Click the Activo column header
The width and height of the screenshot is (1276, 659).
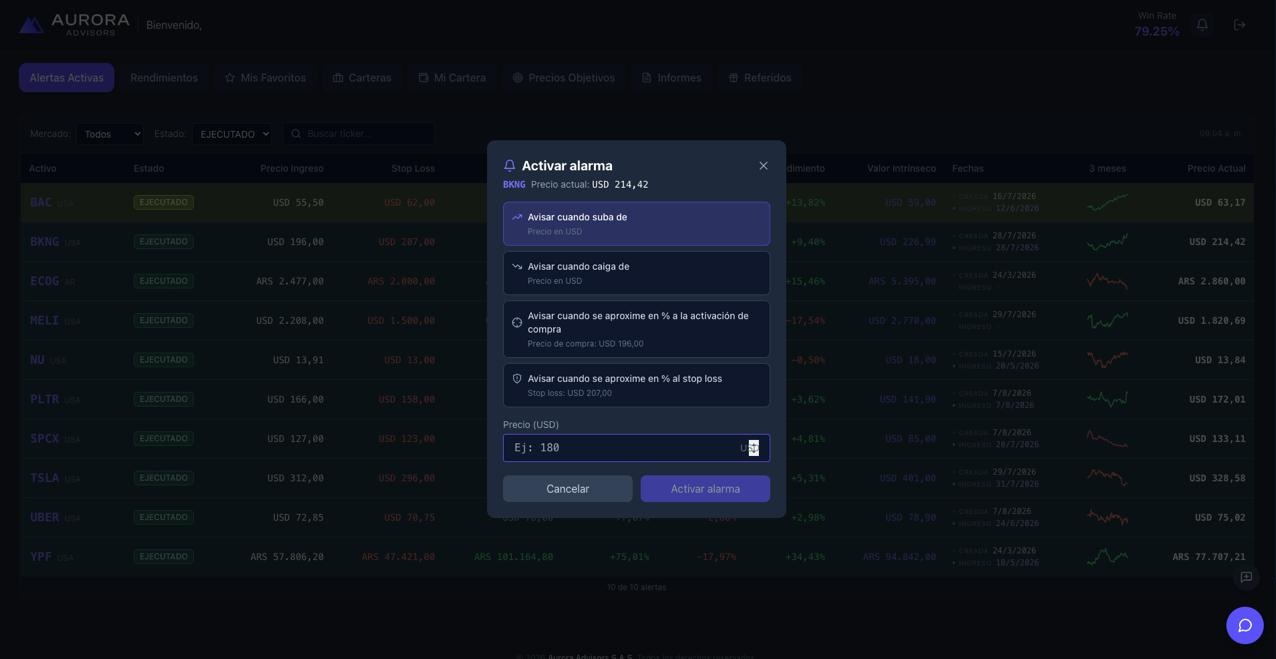tap(43, 169)
